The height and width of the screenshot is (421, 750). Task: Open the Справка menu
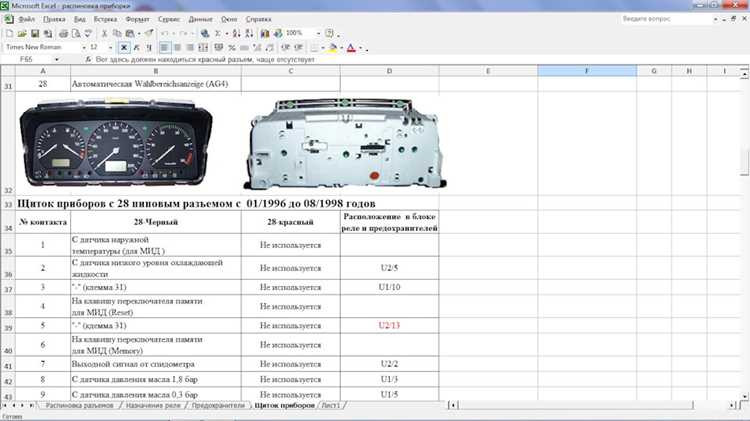click(258, 19)
